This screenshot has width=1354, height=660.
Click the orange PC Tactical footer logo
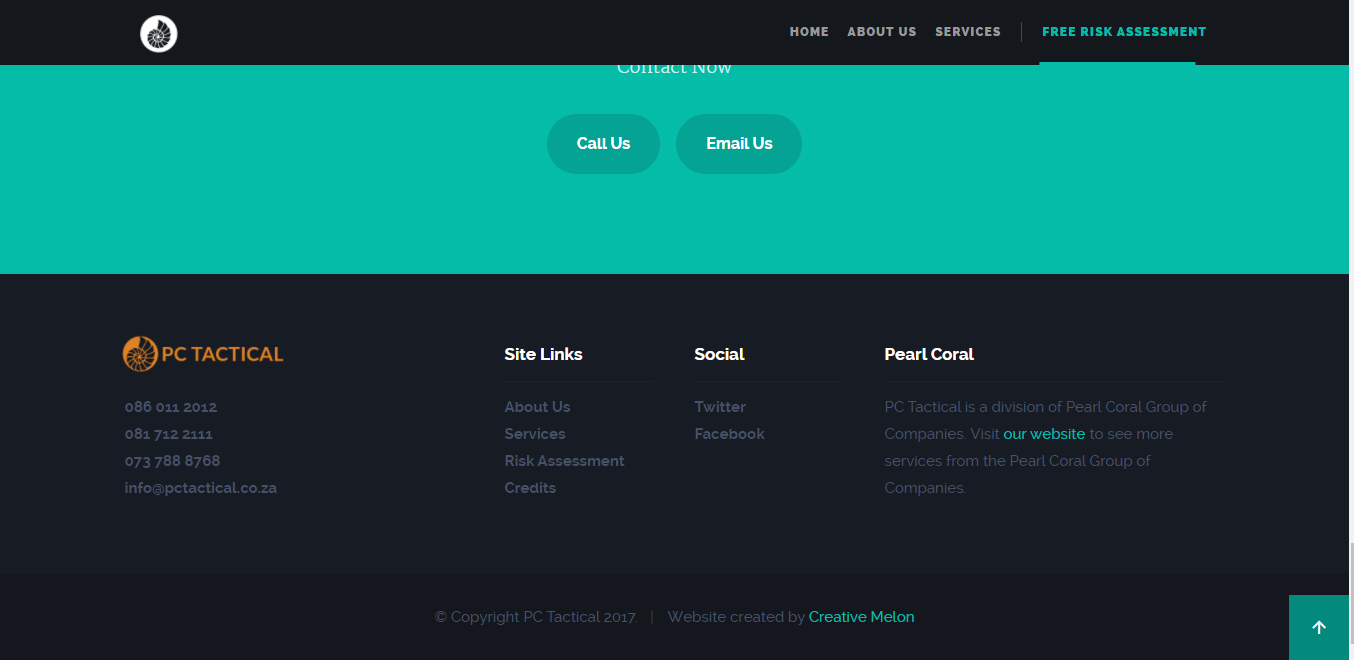[x=203, y=354]
